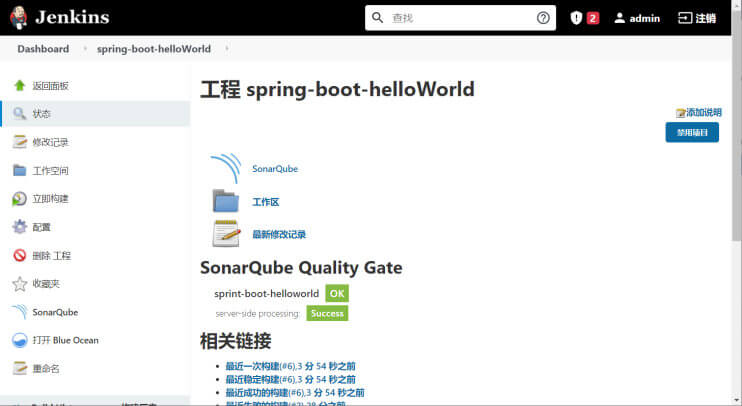Click the magnifier icon in search box
Viewport: 742px width, 406px height.
click(x=377, y=18)
